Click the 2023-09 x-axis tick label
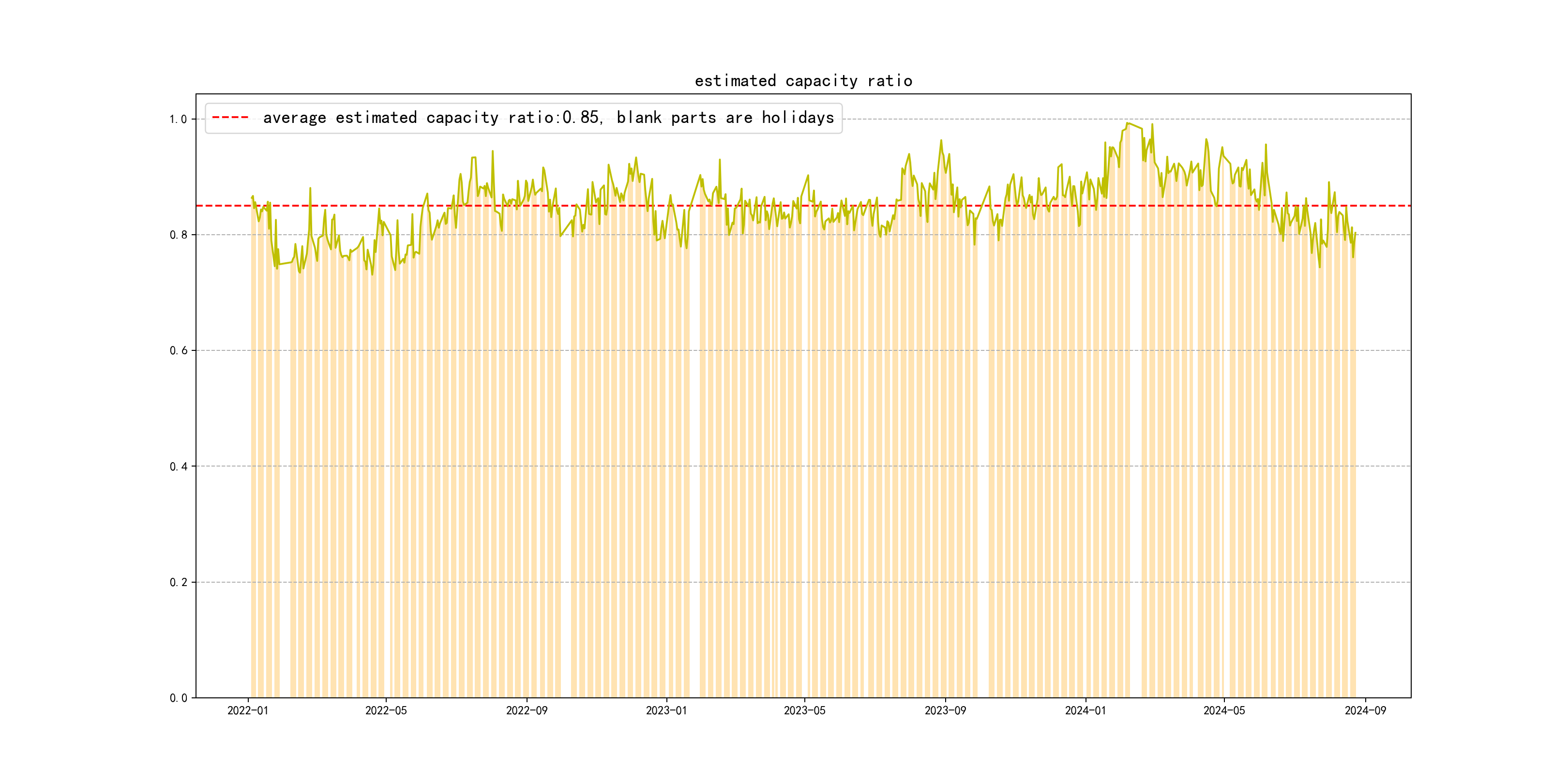The image size is (1568, 784). pos(945,710)
